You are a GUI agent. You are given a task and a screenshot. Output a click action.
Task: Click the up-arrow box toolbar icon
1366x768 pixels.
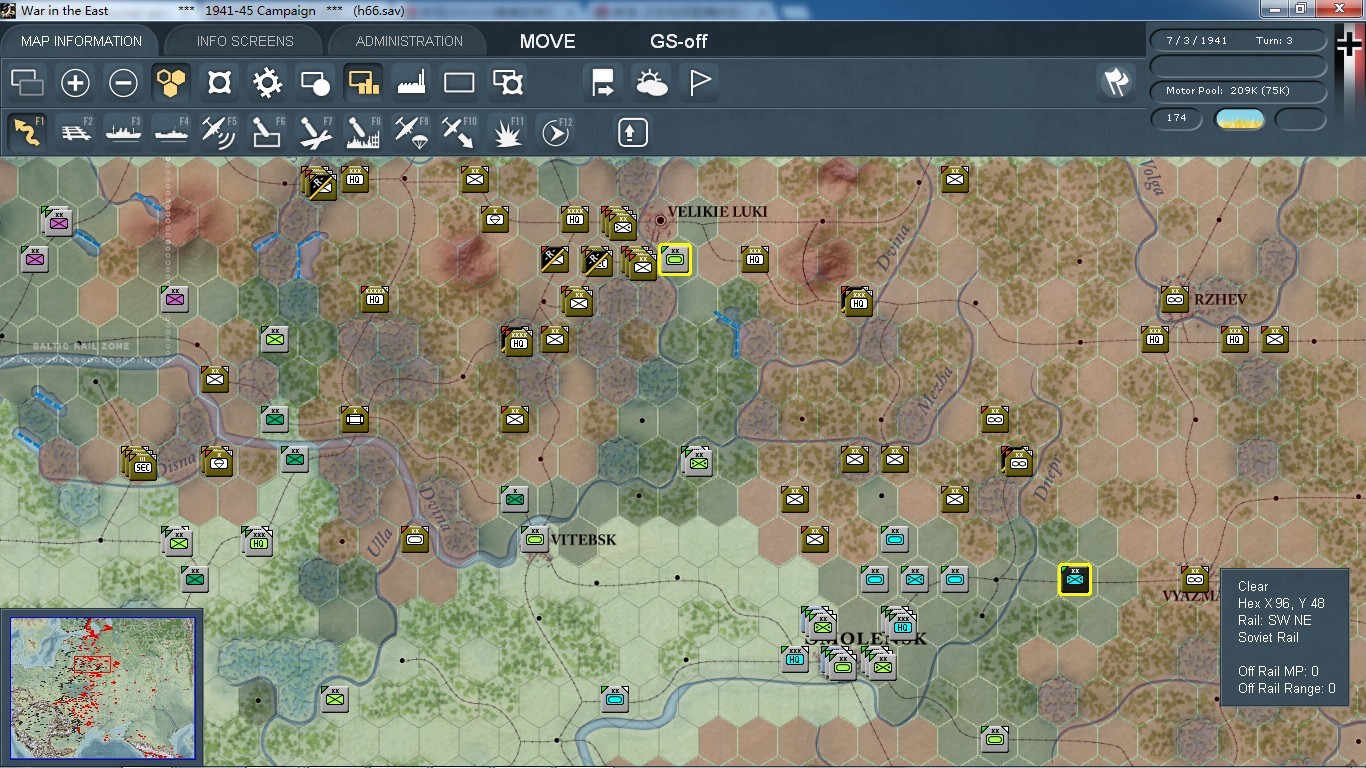632,132
